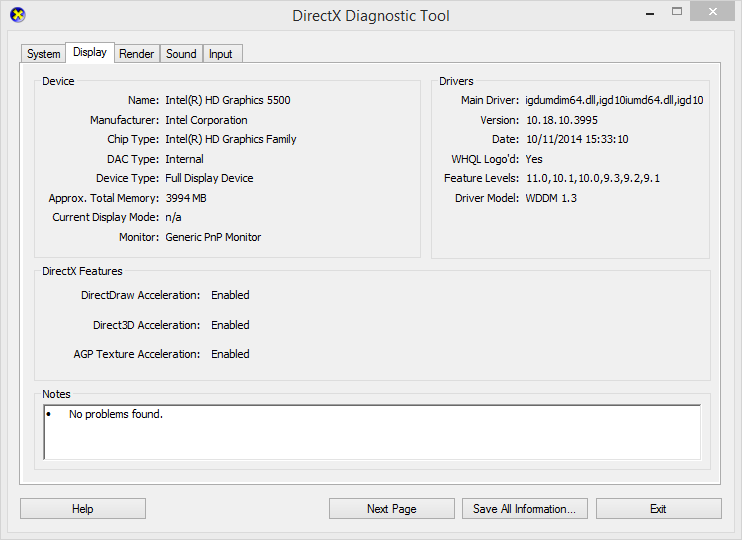The height and width of the screenshot is (540, 742).
Task: Click 'Full Display Device' value
Action: (x=209, y=178)
